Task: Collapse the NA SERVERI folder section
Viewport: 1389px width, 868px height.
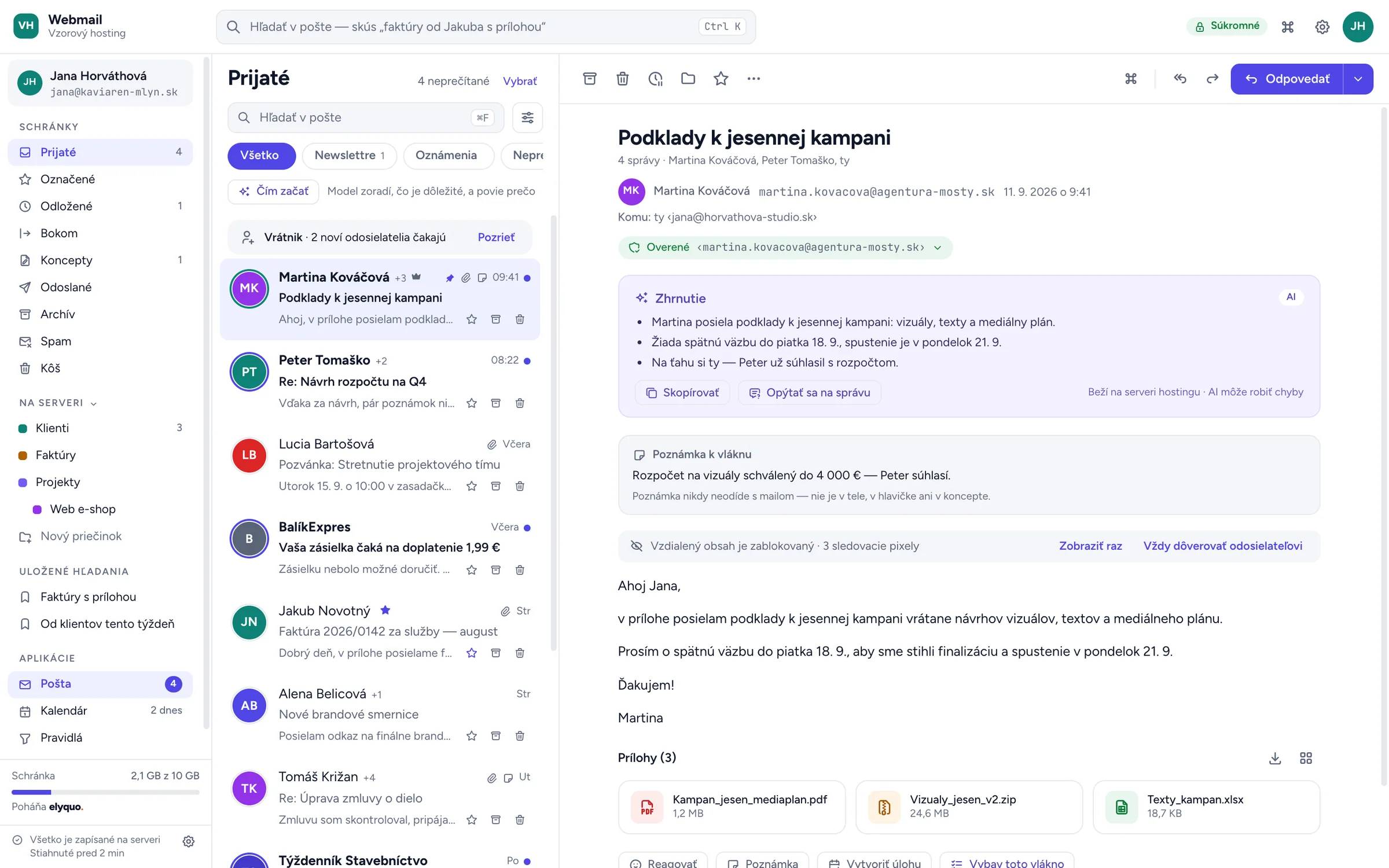Action: pos(58,403)
